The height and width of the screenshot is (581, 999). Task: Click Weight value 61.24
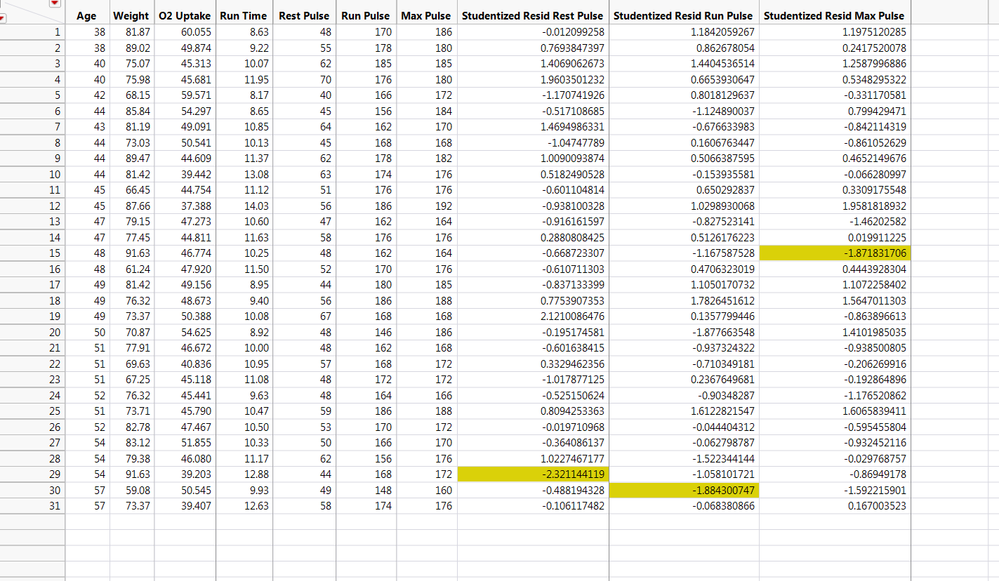pos(138,269)
